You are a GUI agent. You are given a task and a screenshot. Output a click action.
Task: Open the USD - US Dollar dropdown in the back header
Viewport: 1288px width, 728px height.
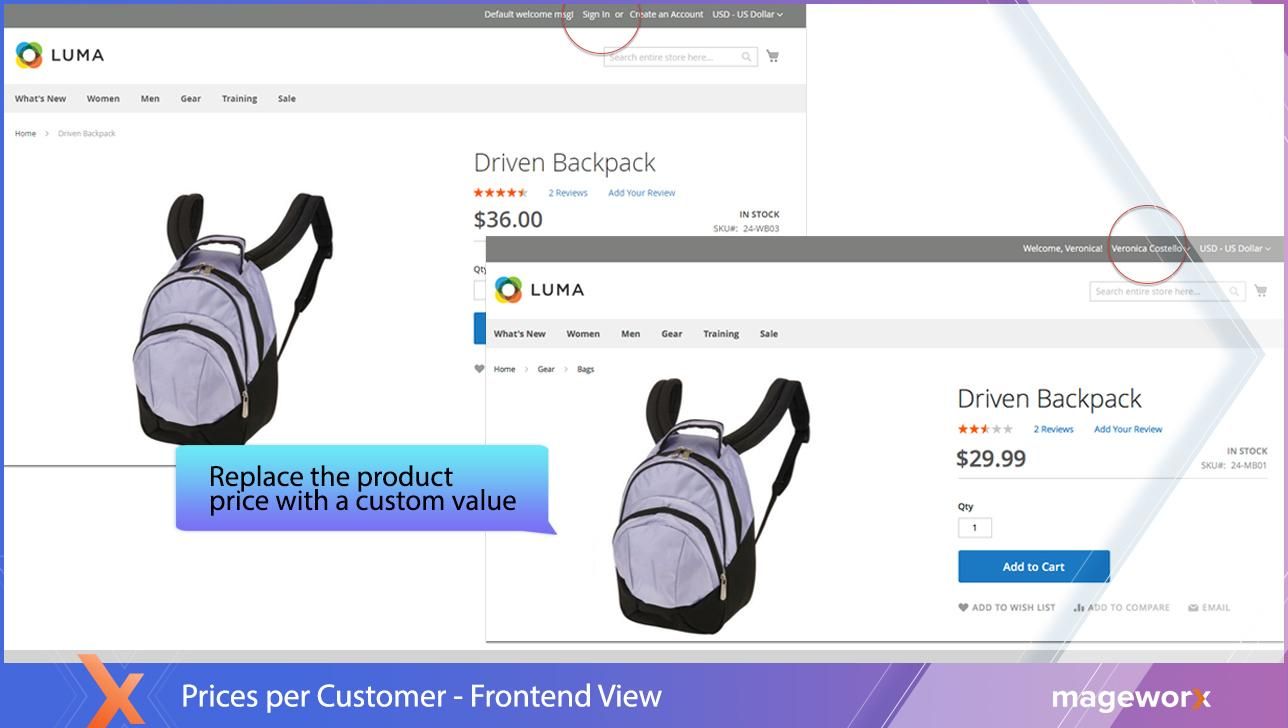tap(747, 14)
